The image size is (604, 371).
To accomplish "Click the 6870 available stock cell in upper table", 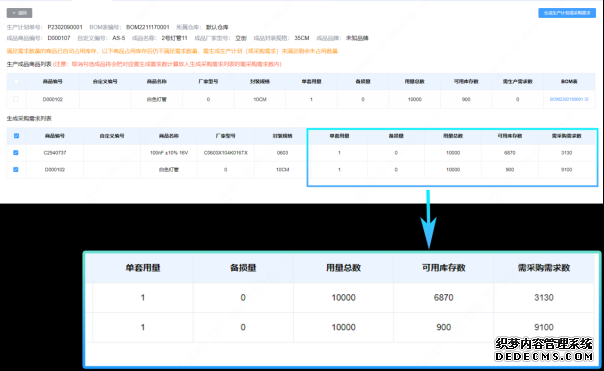I will (510, 153).
